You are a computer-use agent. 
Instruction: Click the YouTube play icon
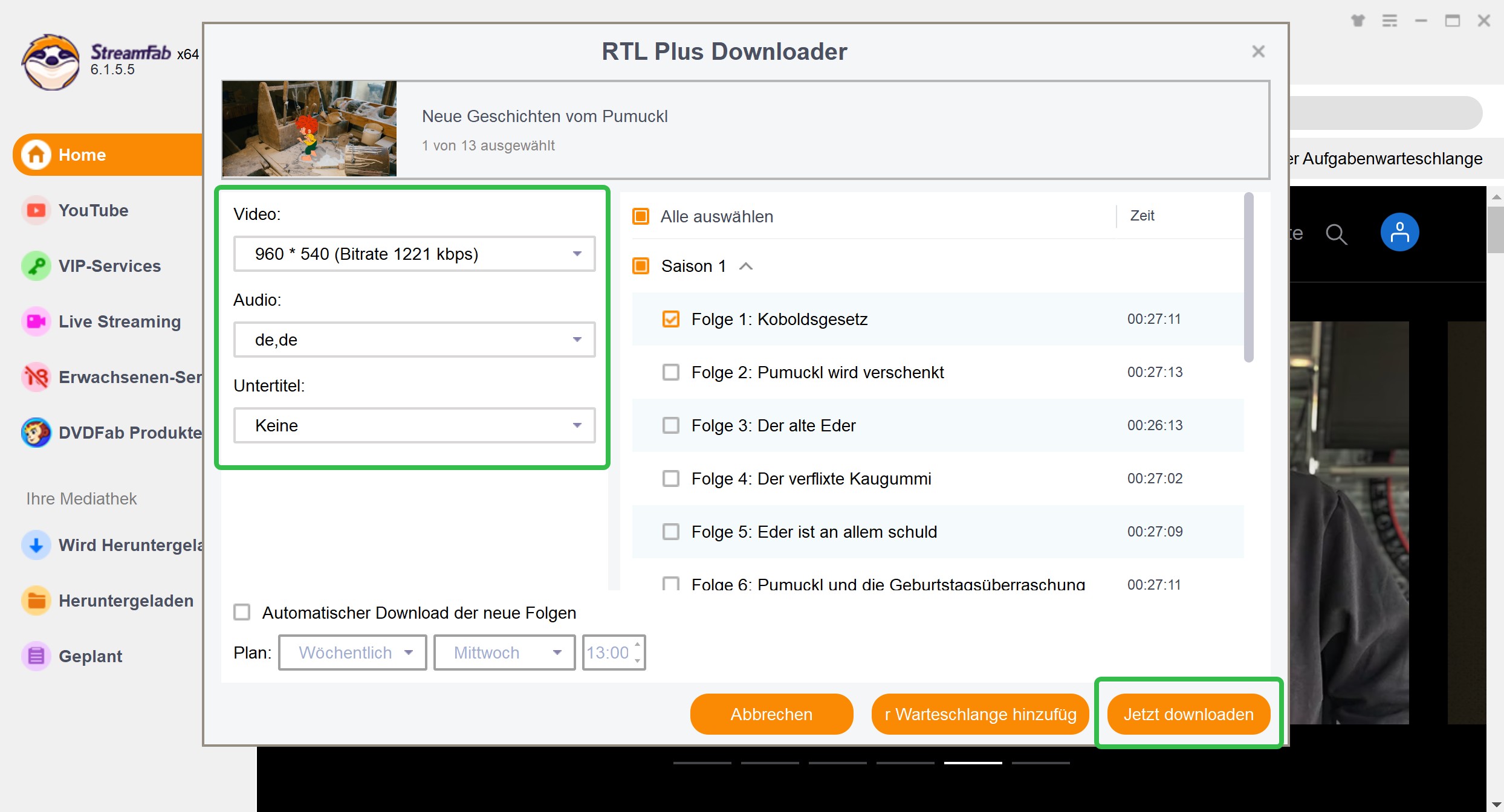(x=36, y=210)
